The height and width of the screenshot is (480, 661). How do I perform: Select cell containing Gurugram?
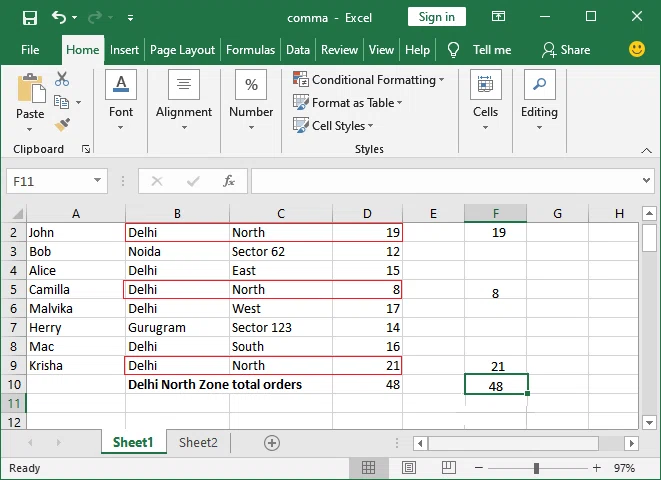[x=177, y=327]
